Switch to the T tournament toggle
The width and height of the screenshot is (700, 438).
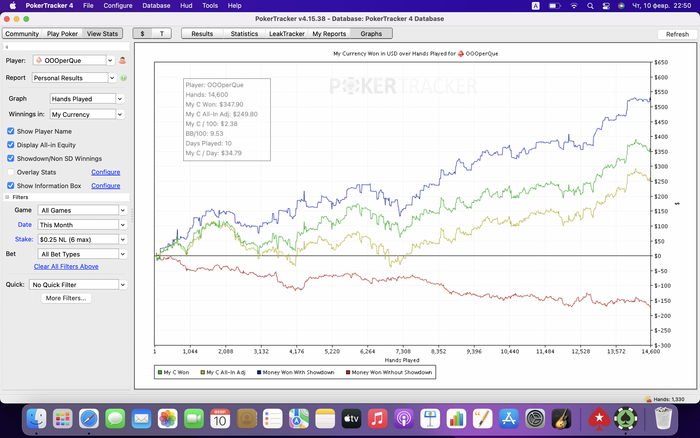(x=162, y=33)
